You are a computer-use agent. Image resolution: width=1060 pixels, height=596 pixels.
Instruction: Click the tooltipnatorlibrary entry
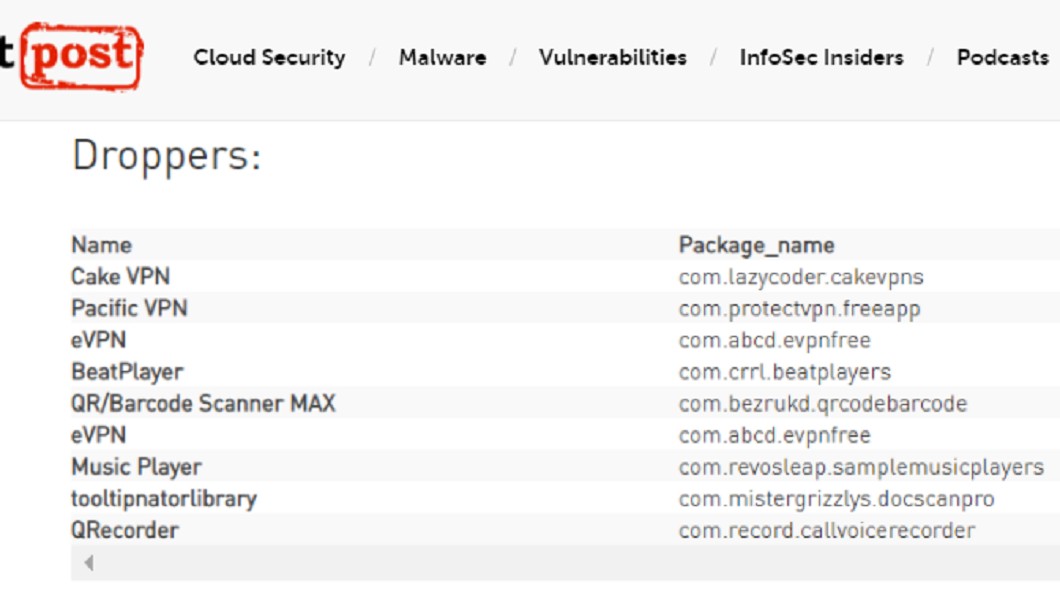164,499
